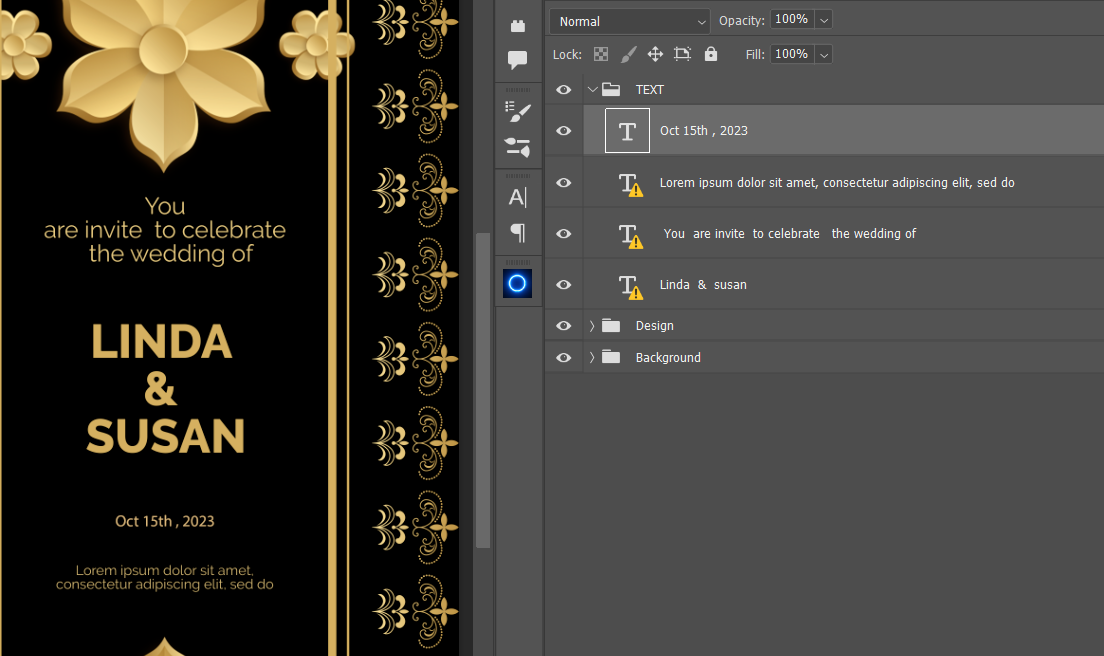
Task: Hide the Linda & susan text layer
Action: coord(564,285)
